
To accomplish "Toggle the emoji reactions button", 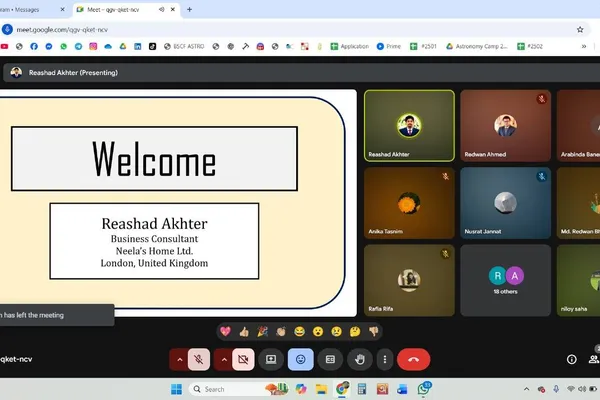I will click(300, 359).
